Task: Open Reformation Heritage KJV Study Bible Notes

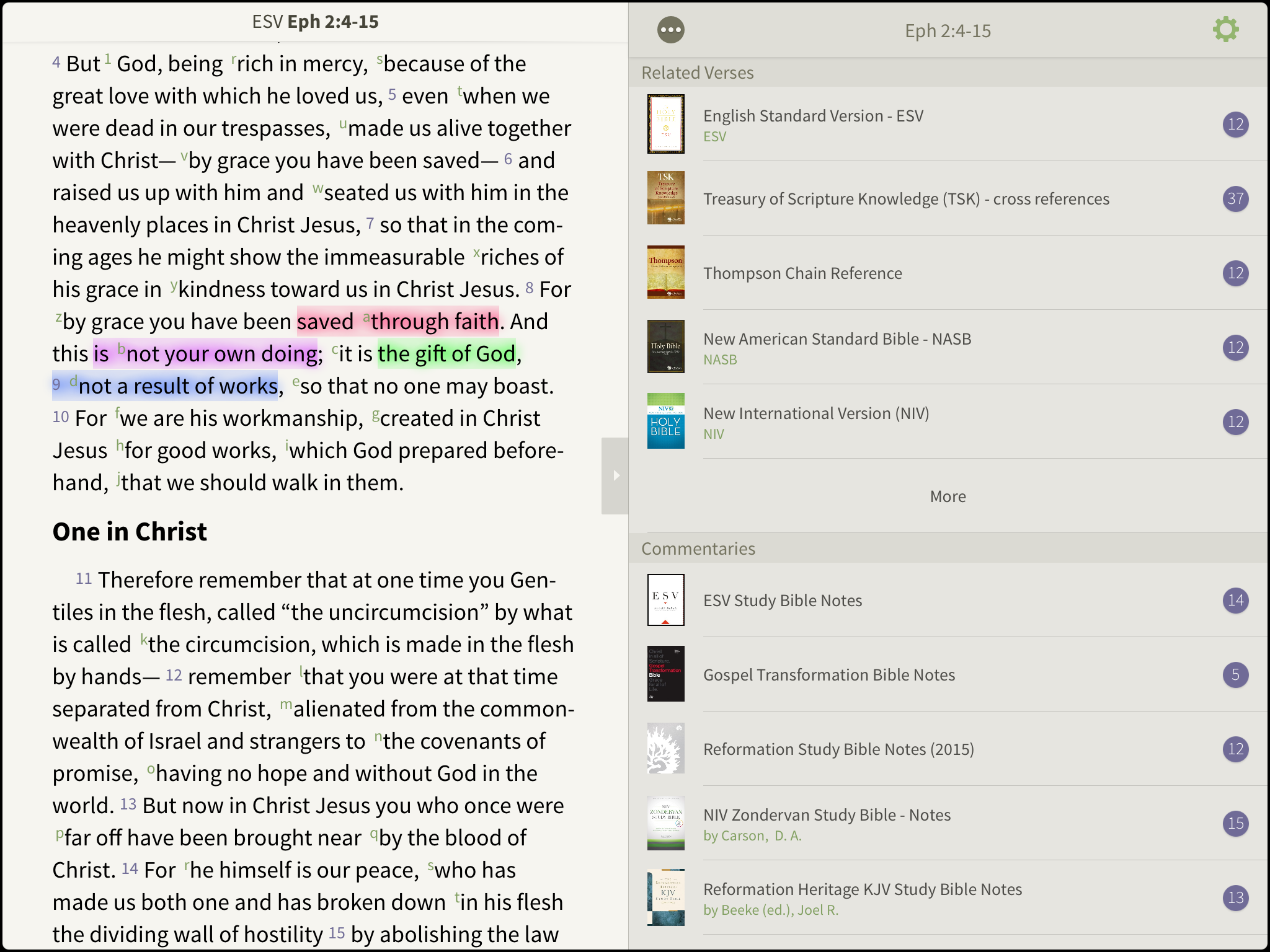Action: [949, 897]
